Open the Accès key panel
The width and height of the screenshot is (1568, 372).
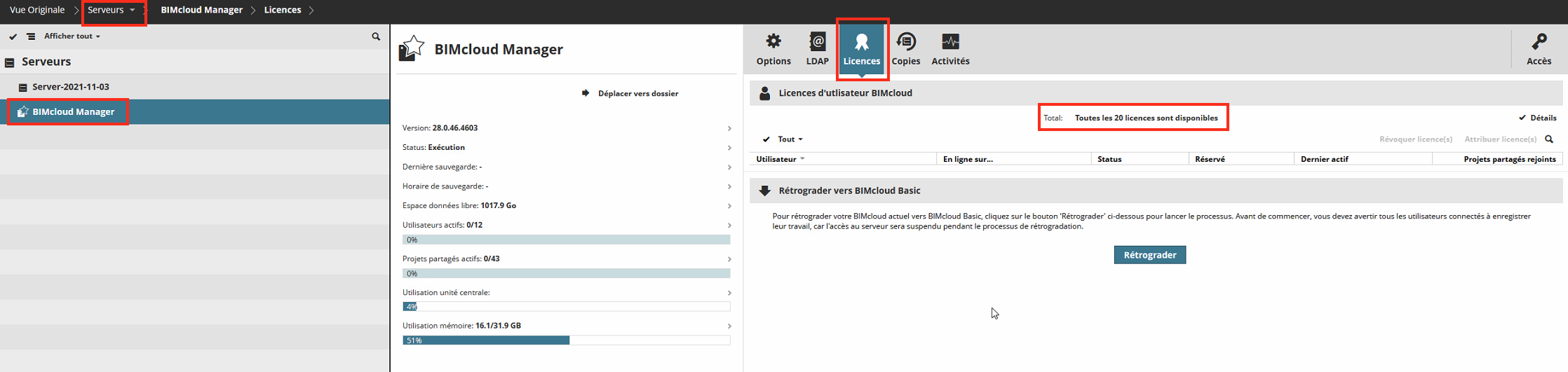tap(1539, 49)
